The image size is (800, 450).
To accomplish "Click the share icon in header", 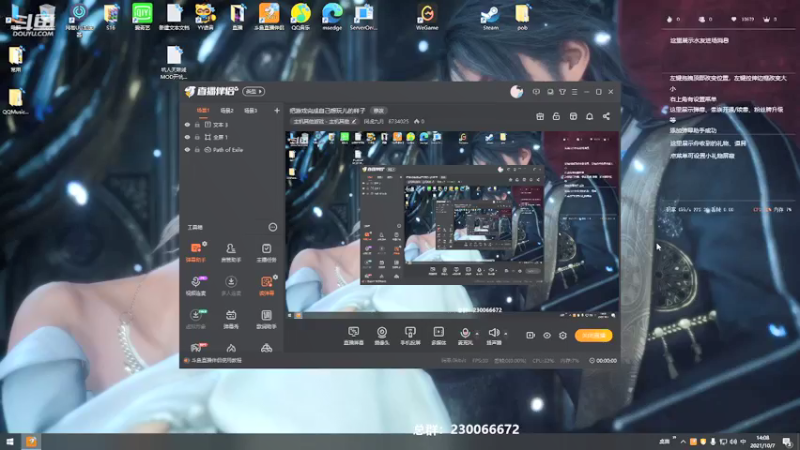I will click(606, 116).
